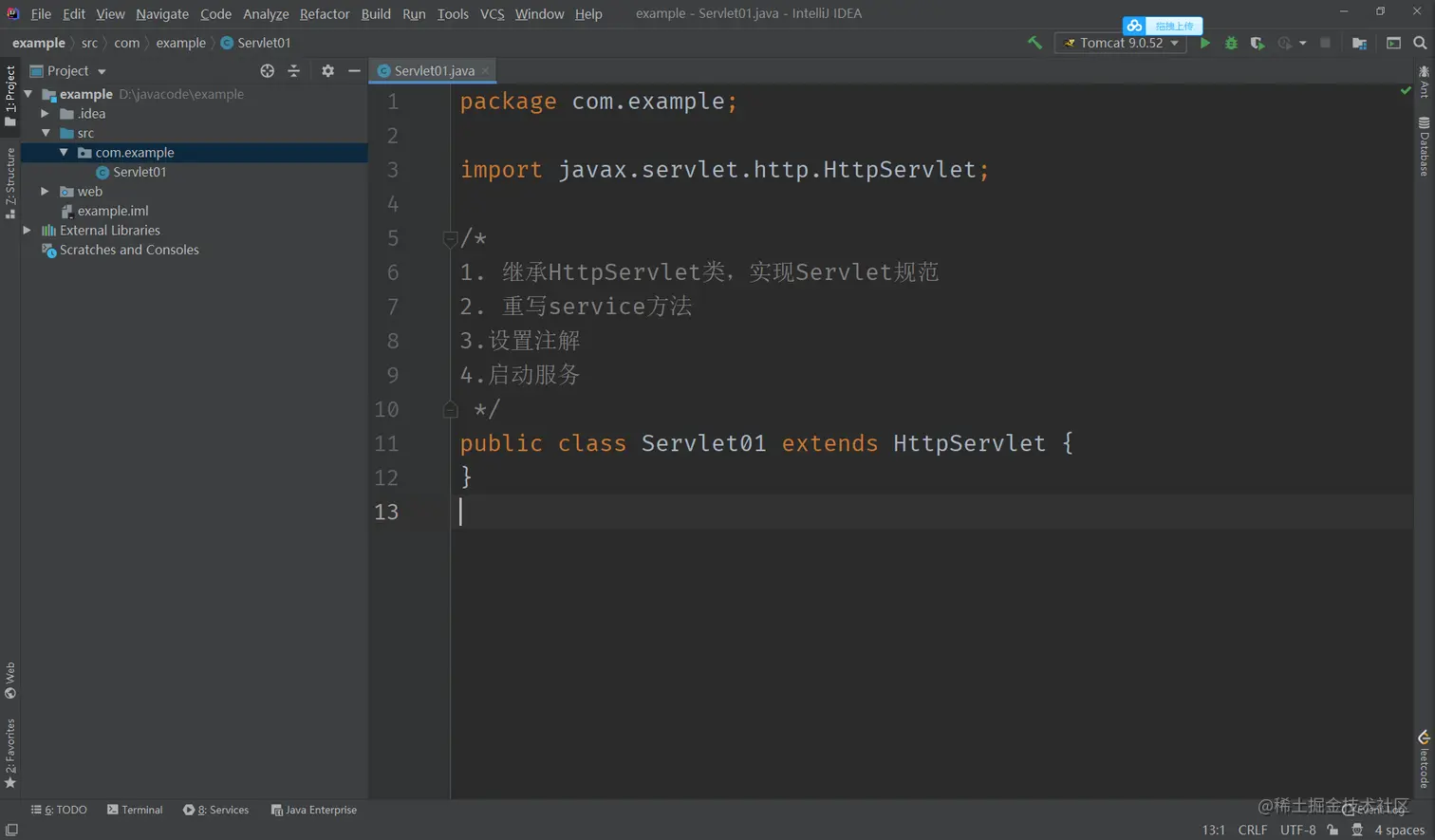Toggle the 1: Project tool window
This screenshot has height=840, width=1435.
(x=10, y=95)
